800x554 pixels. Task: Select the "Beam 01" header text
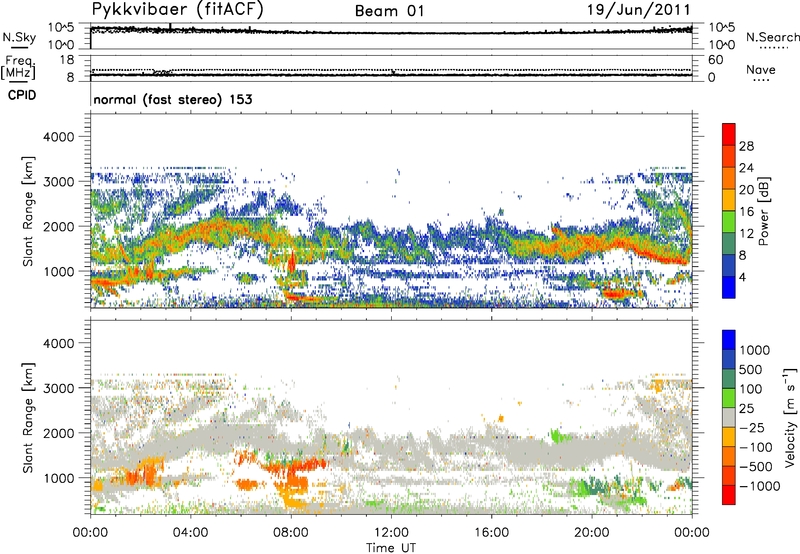point(390,11)
